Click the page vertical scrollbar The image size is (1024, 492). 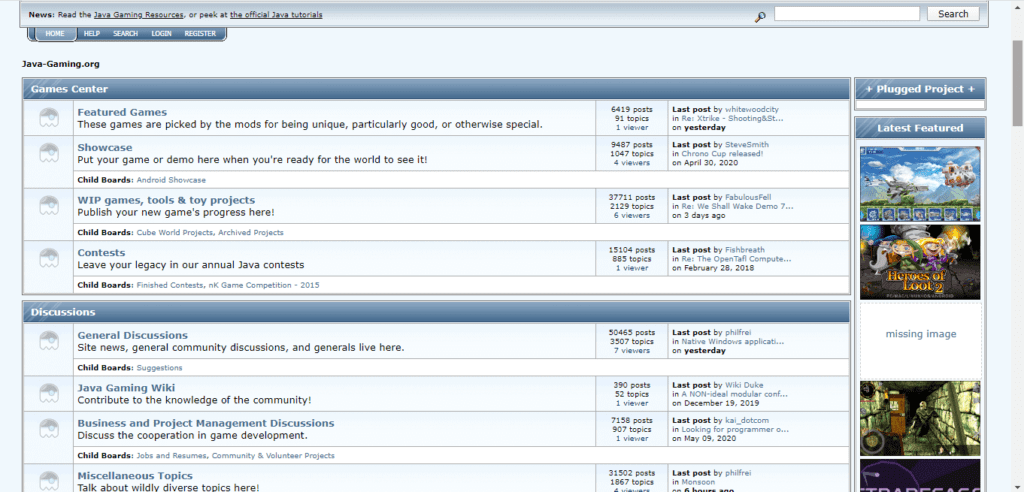pyautogui.click(x=1016, y=250)
